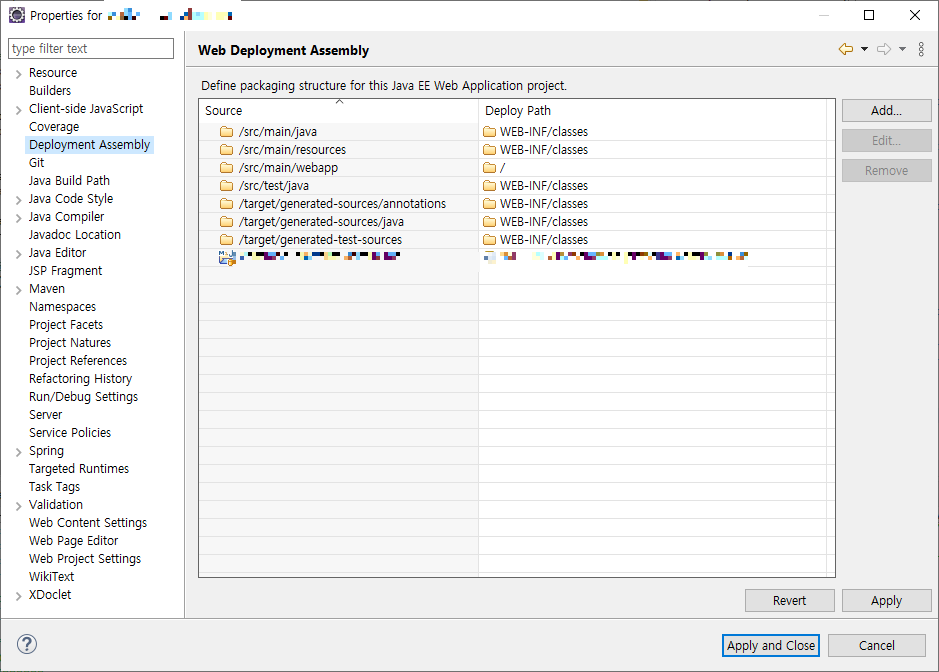Click the Maven dependencies icon in last Source row
939x672 pixels.
pyautogui.click(x=228, y=257)
